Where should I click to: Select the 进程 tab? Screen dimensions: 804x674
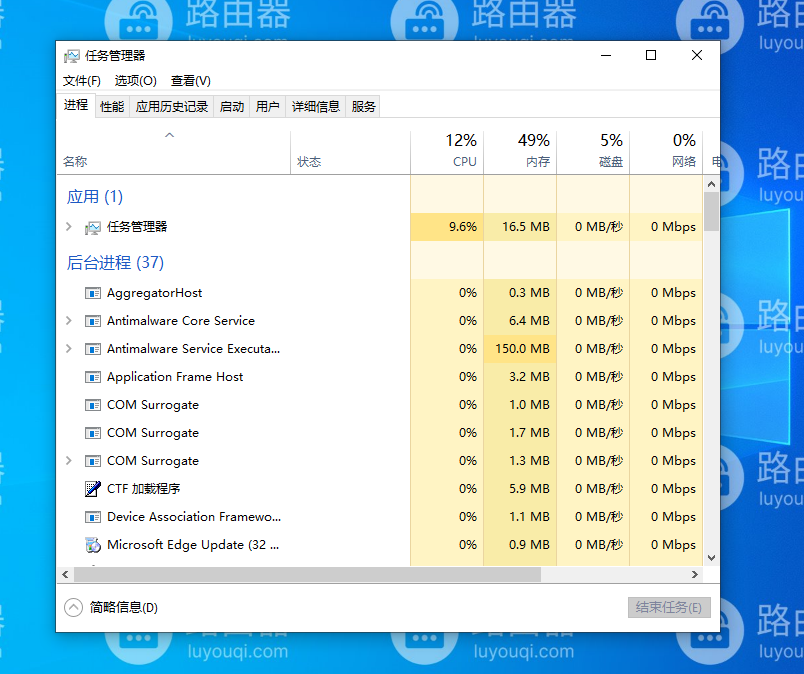click(x=76, y=105)
